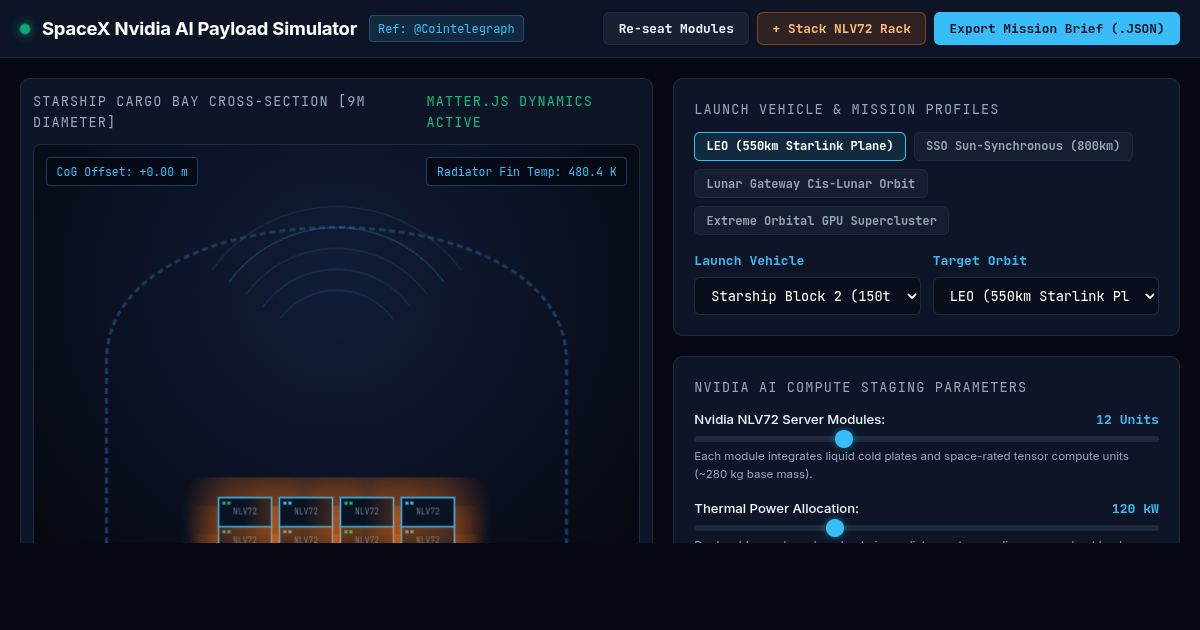Adjust the Nvidia NLV72 Server Modules slider

pos(926,439)
